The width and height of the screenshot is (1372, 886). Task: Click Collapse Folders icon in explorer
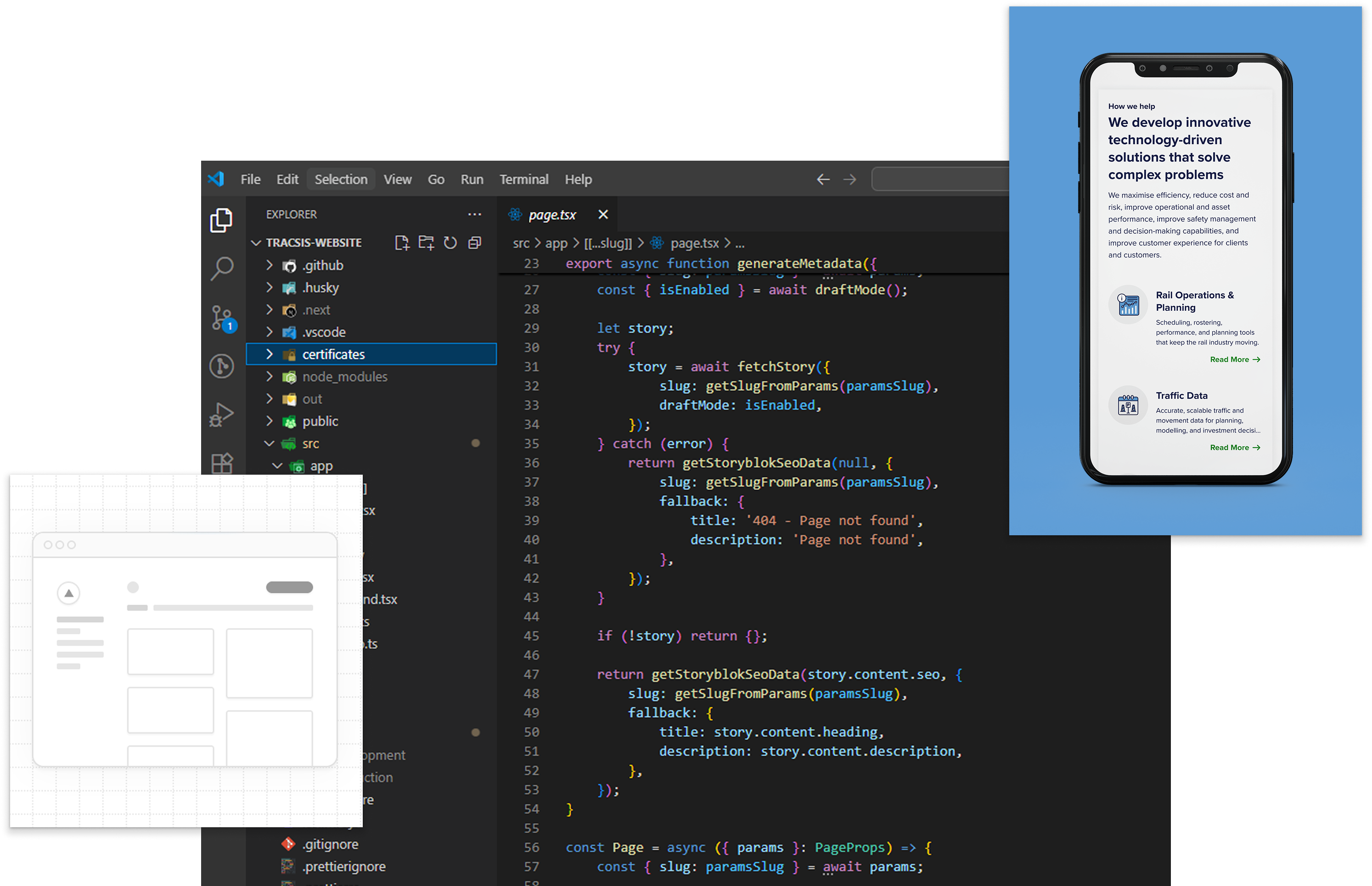coord(474,243)
